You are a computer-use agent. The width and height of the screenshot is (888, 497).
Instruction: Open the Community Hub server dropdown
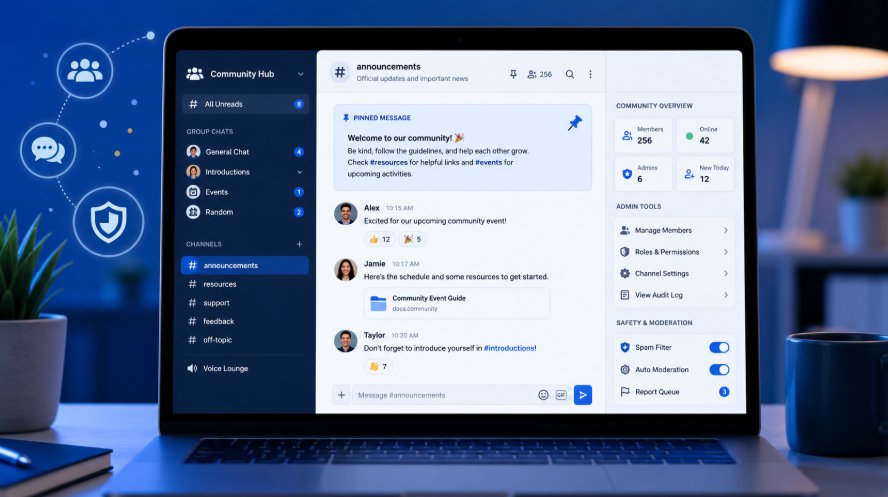(300, 74)
